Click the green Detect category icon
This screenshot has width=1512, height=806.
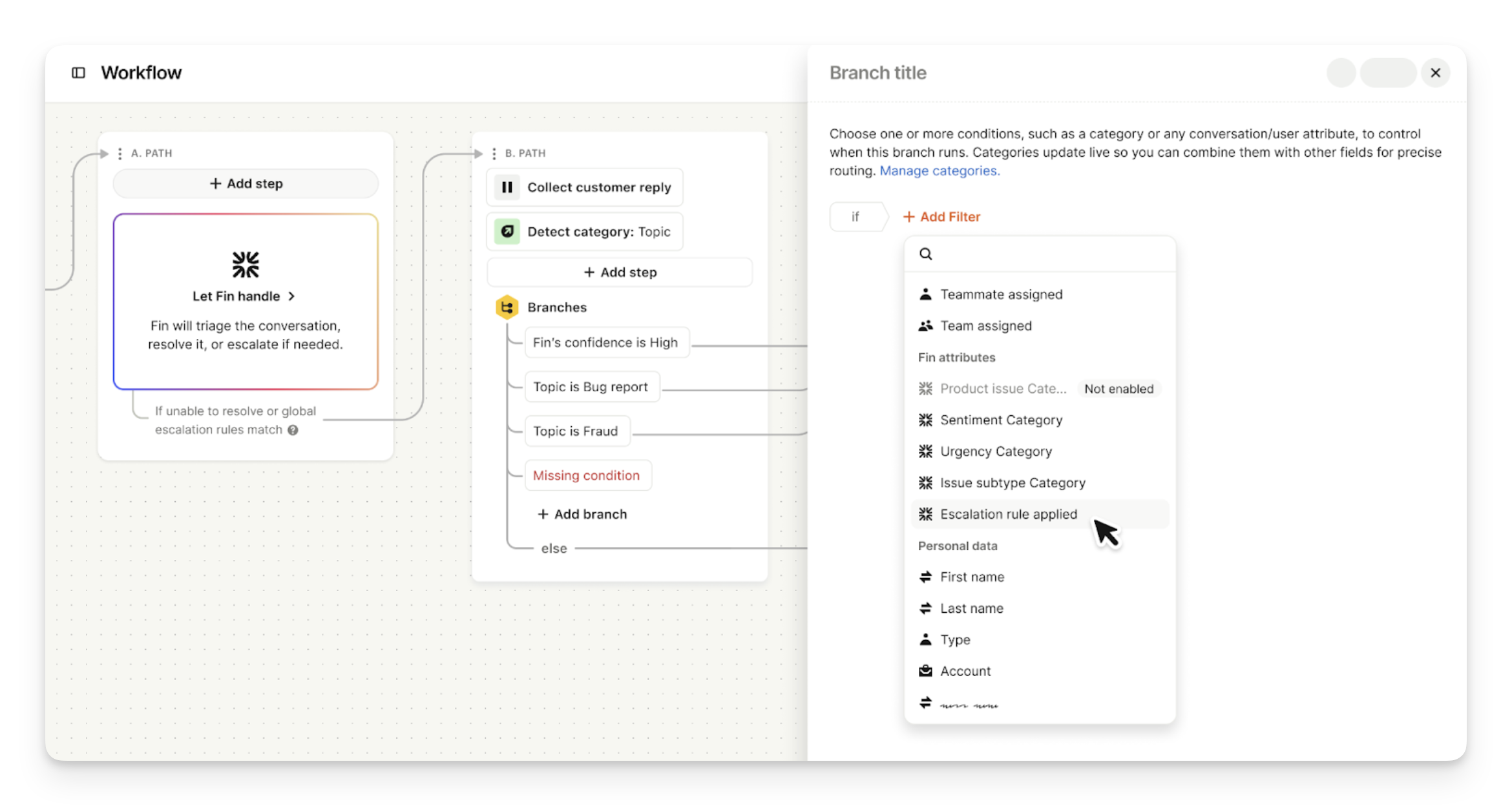point(507,231)
